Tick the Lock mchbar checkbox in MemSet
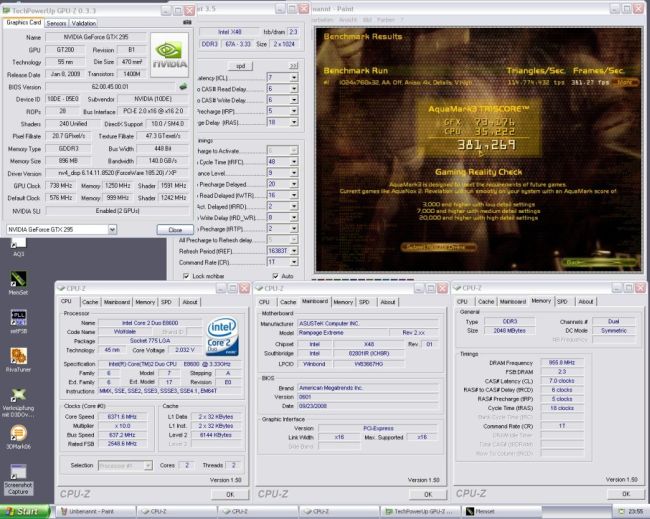The image size is (650, 519). (186, 276)
